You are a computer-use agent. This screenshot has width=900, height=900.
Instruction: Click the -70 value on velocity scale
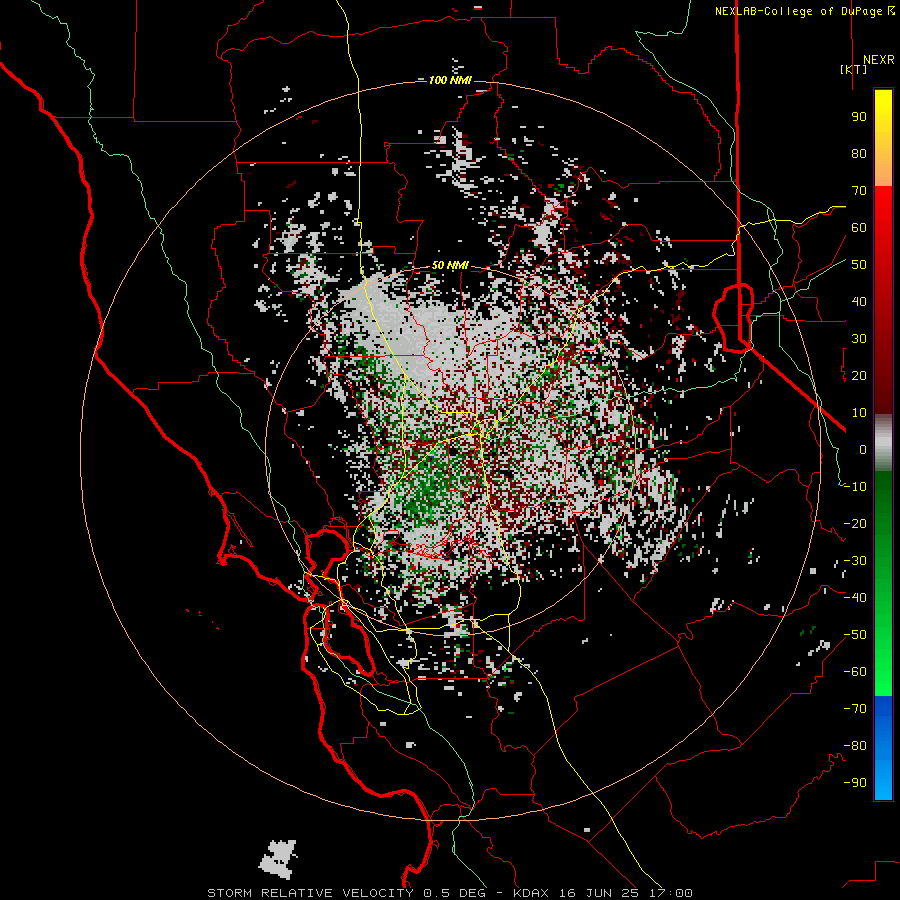click(855, 709)
